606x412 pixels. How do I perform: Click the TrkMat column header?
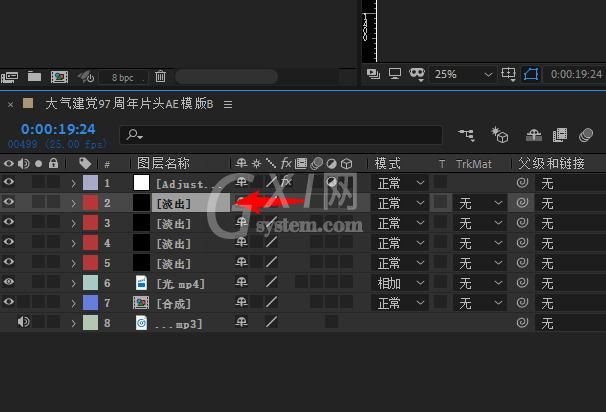[473, 164]
